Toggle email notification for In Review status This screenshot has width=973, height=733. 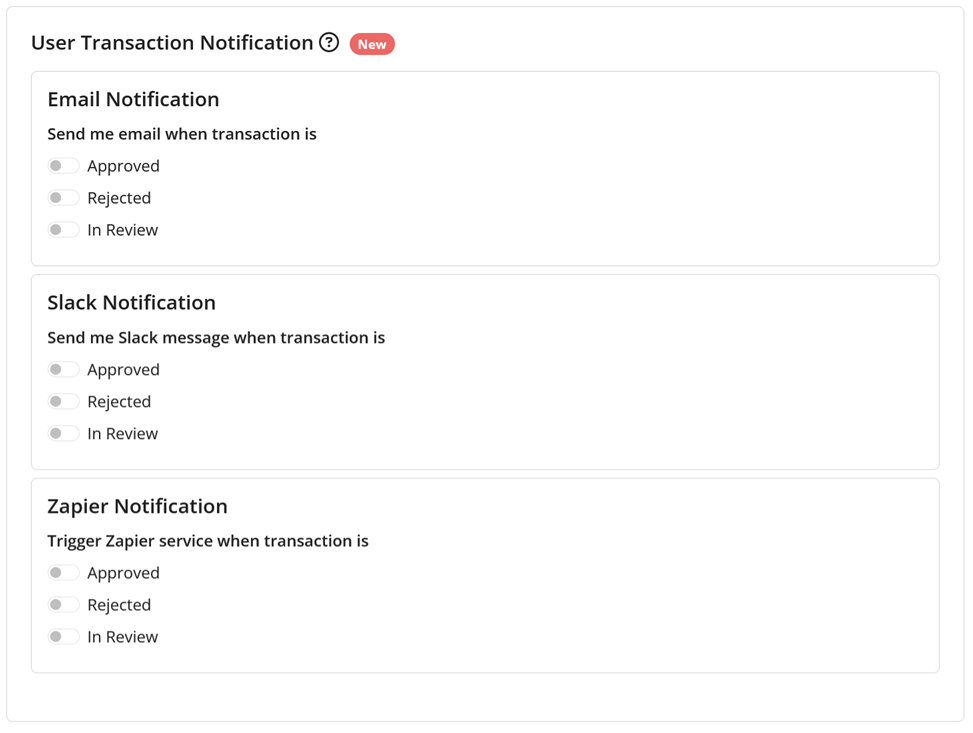point(63,229)
